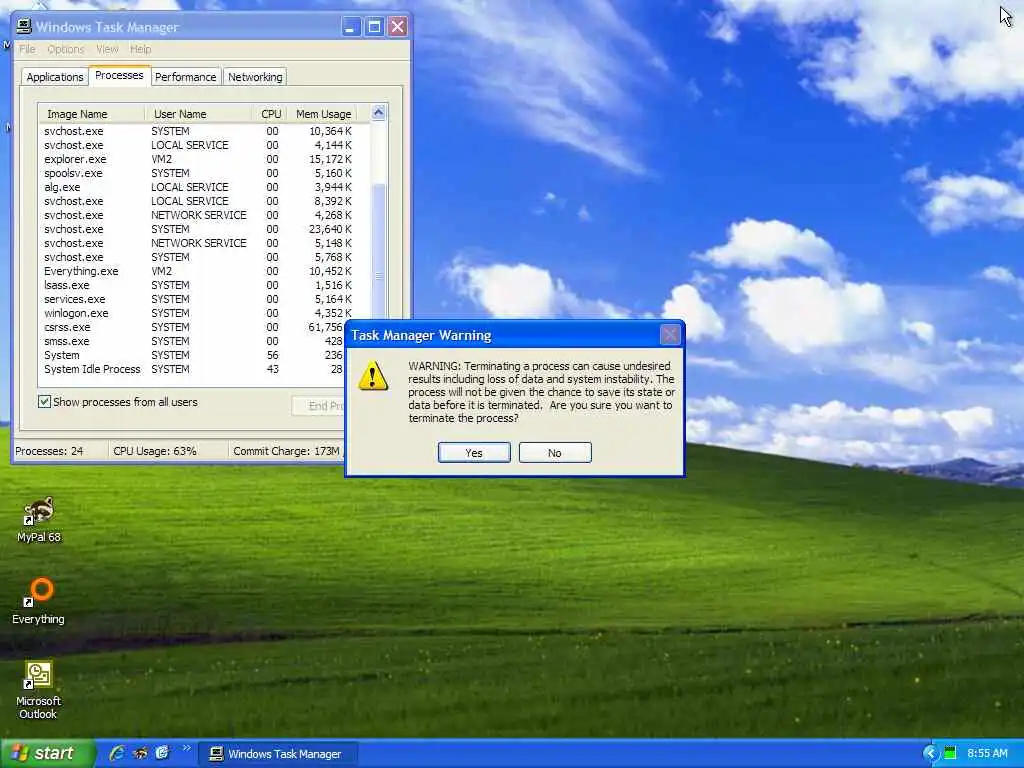The image size is (1024, 768).
Task: Switch to the Performance tab
Action: click(185, 77)
